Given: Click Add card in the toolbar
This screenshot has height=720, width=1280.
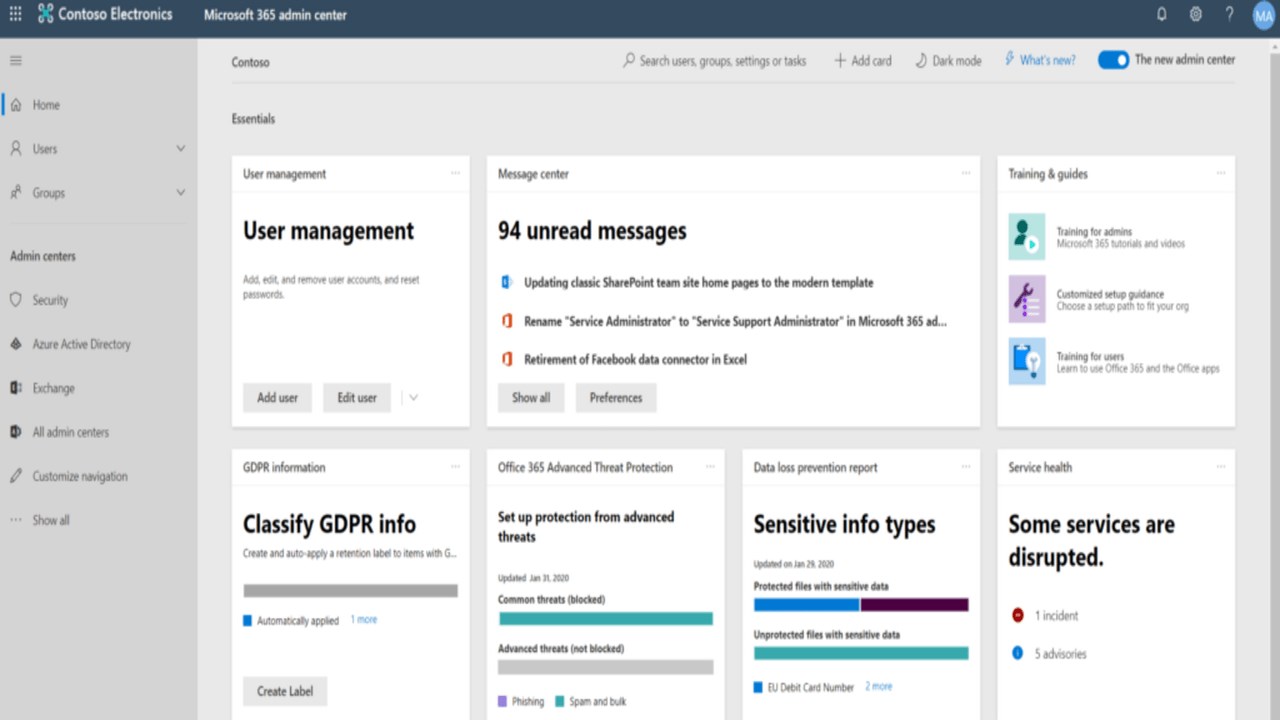Looking at the screenshot, I should coord(862,60).
